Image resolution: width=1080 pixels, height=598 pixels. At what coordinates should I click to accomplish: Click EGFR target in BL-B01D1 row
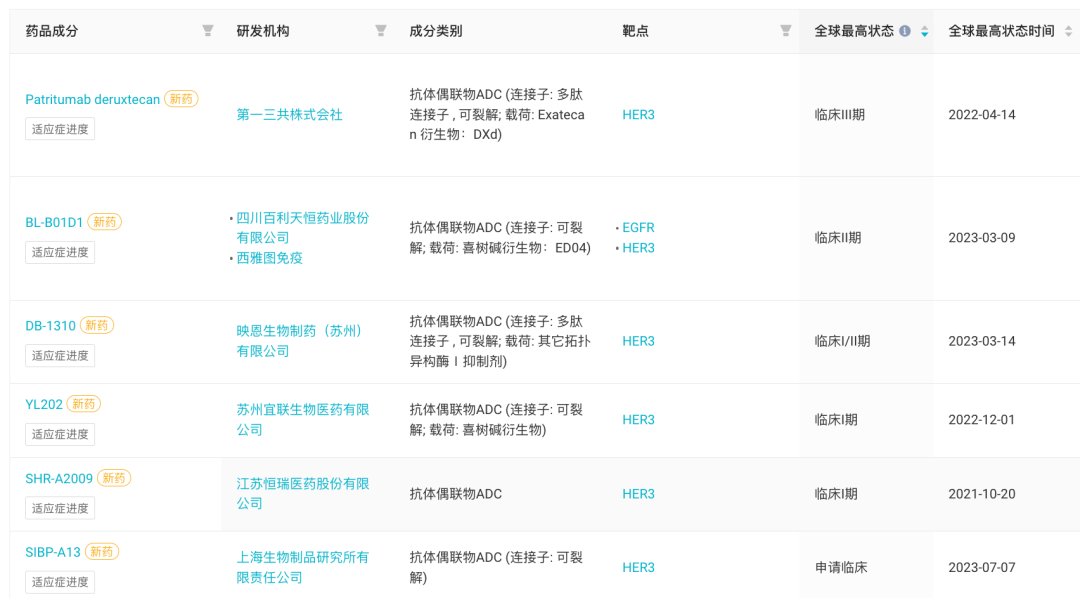638,227
